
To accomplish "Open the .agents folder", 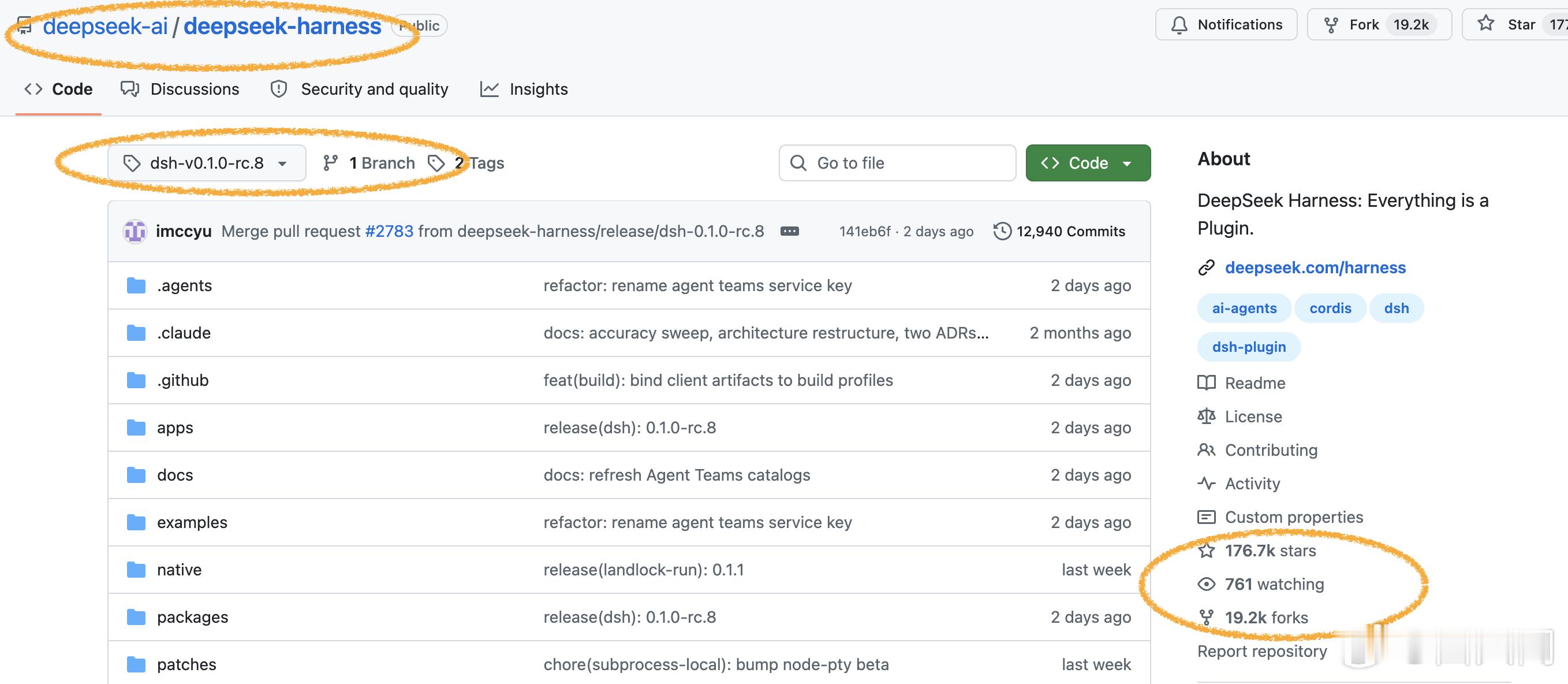I will [x=184, y=285].
